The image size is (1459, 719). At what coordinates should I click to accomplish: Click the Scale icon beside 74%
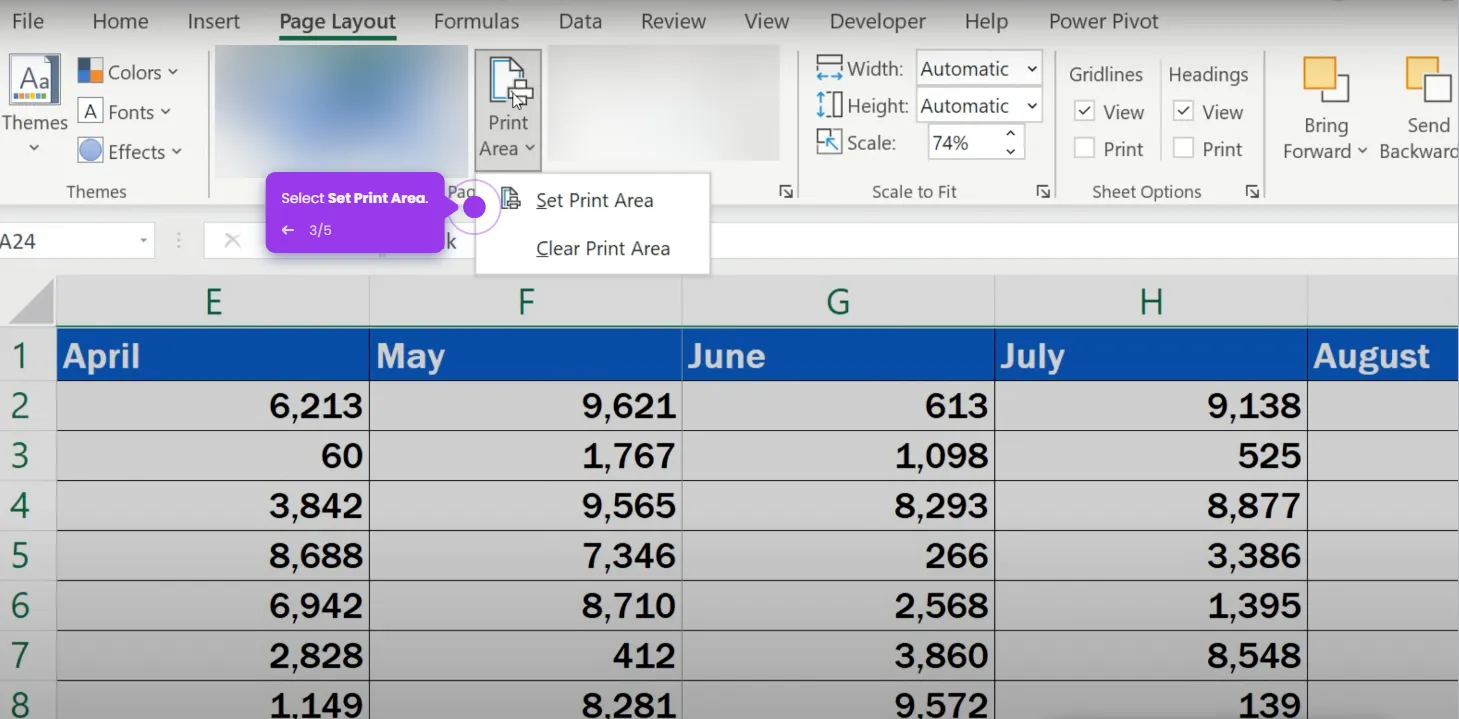829,142
